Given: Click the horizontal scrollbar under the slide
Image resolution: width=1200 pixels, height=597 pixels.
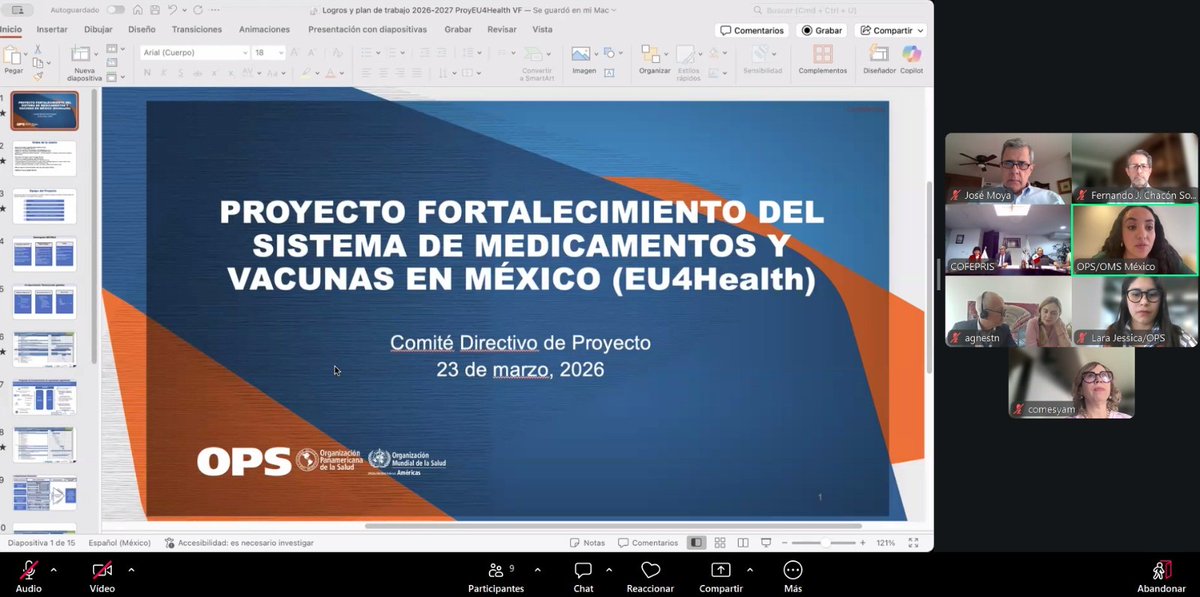Looking at the screenshot, I should pyautogui.click(x=612, y=526).
